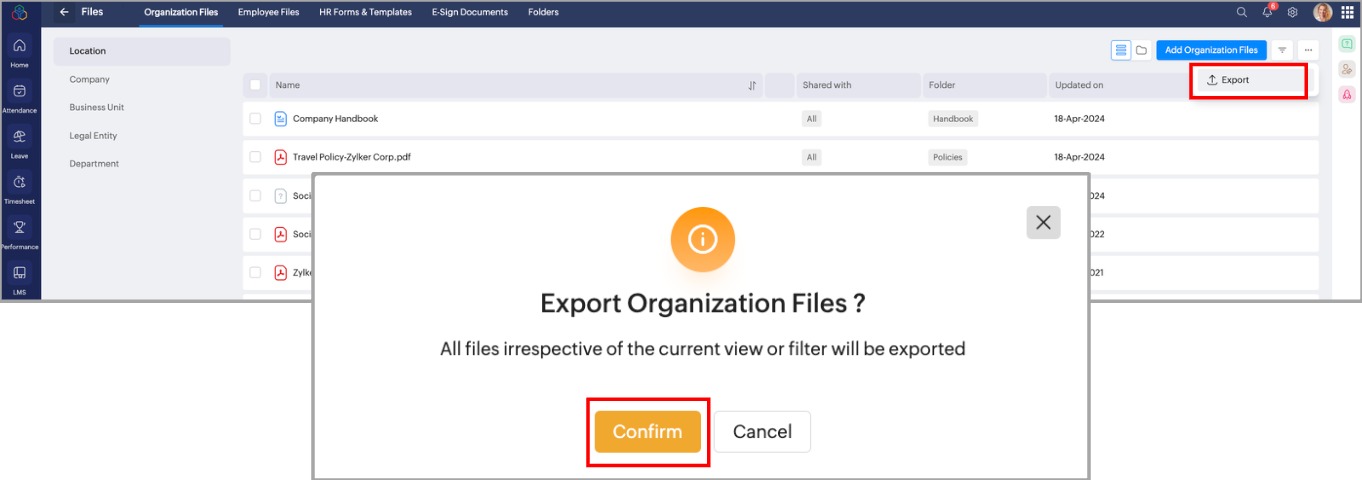The height and width of the screenshot is (480, 1362).
Task: Open the filter icon
Action: [x=1282, y=50]
